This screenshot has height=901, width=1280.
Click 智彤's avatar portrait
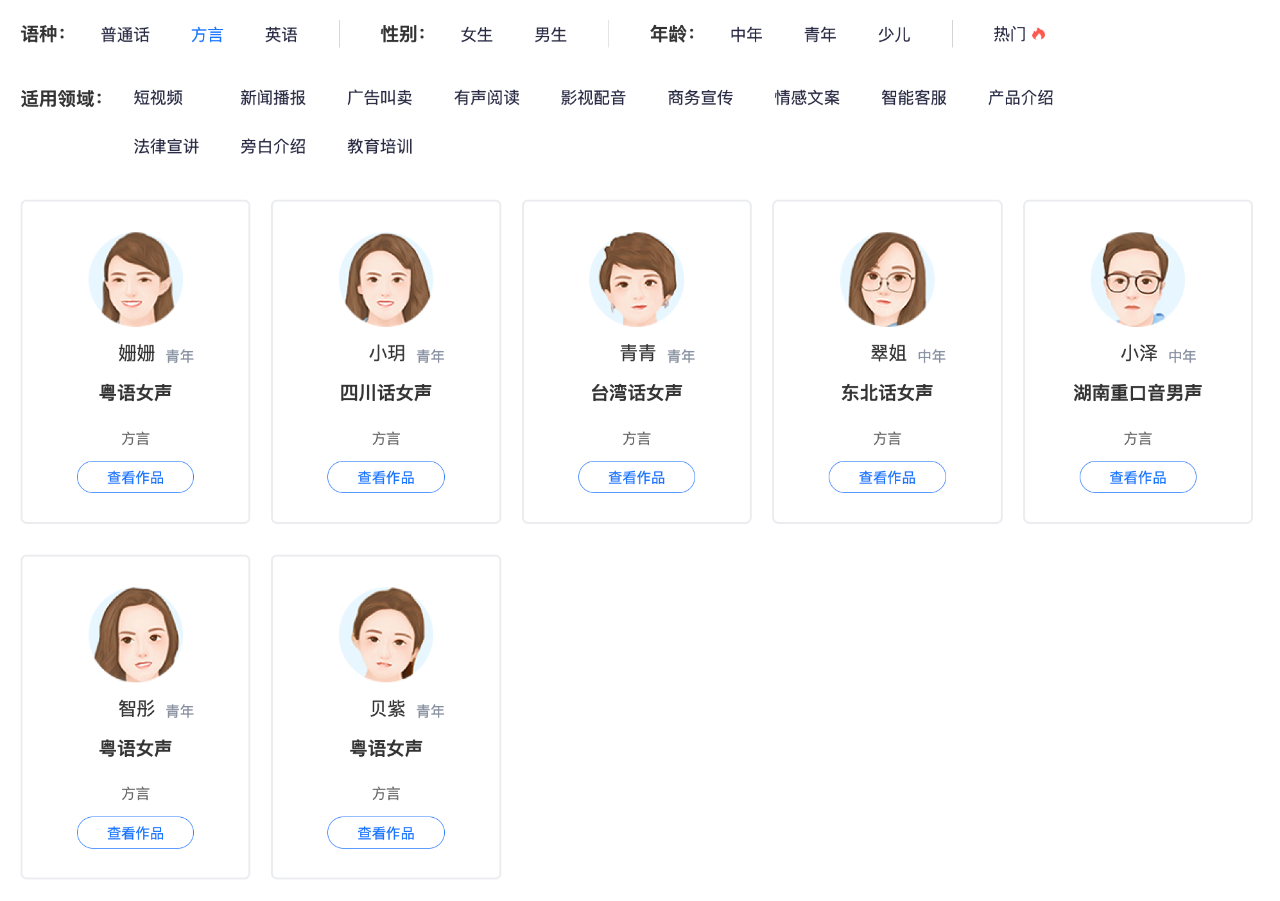(x=135, y=634)
